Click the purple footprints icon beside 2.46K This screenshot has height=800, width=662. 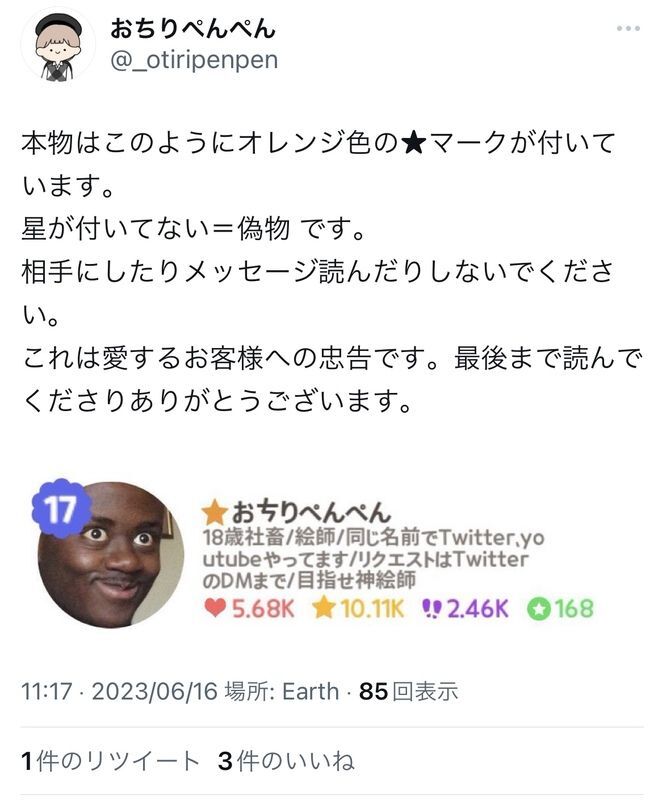point(431,608)
